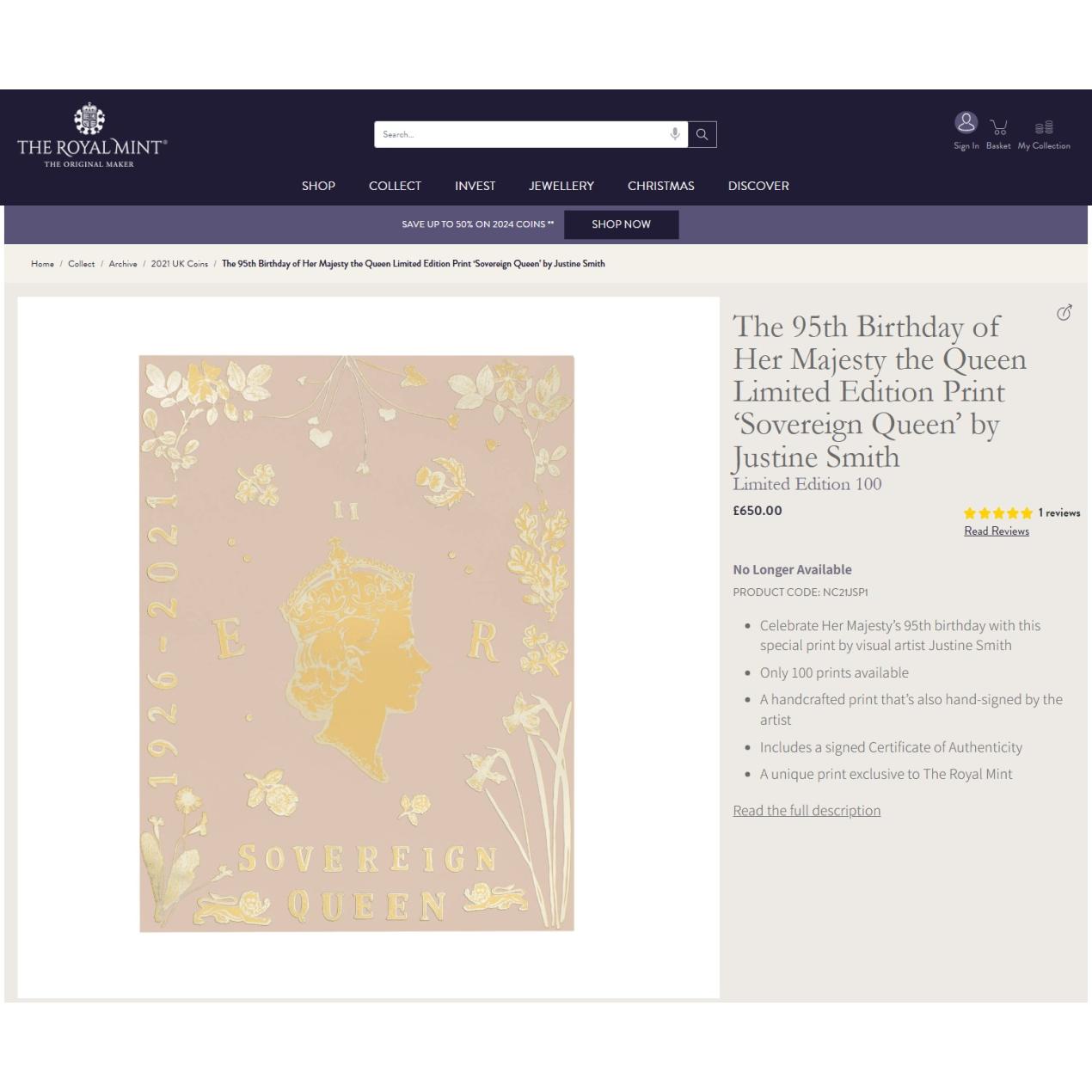
Task: Click The Royal Mint logo
Action: [92, 136]
